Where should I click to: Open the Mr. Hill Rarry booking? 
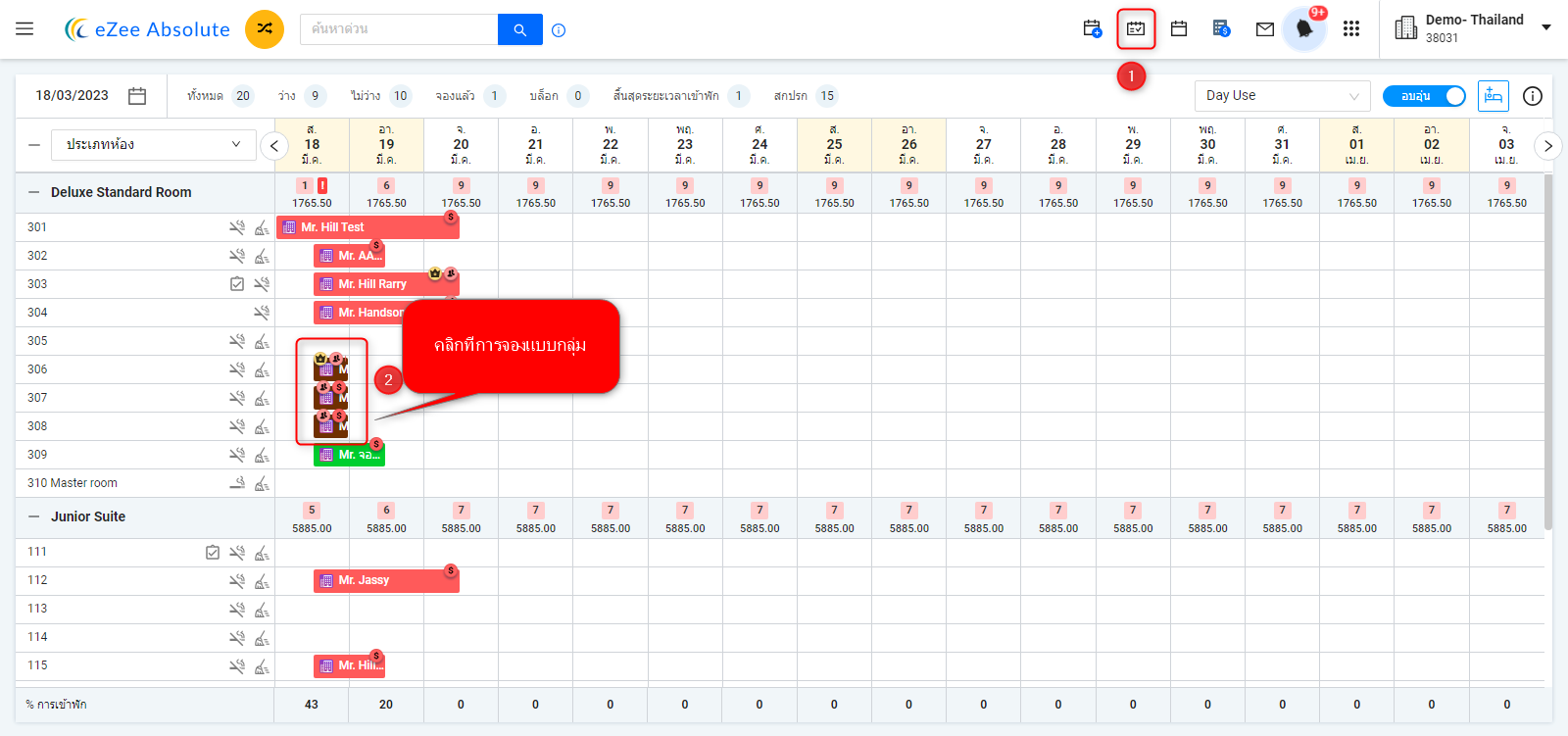(386, 284)
